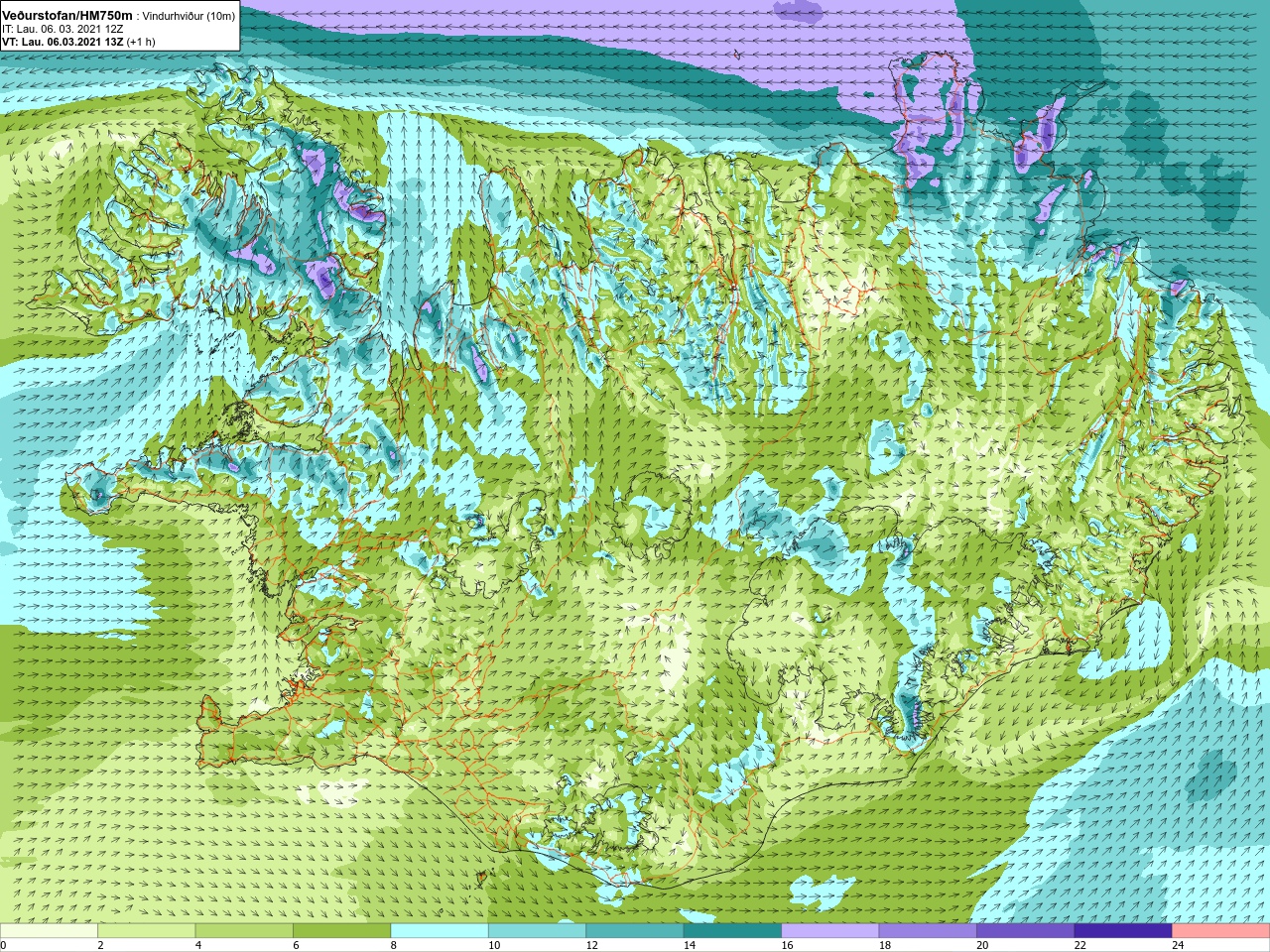Click the 'Vindurhviður (10m)' label
Viewport: 1270px width, 952px height.
[x=190, y=16]
